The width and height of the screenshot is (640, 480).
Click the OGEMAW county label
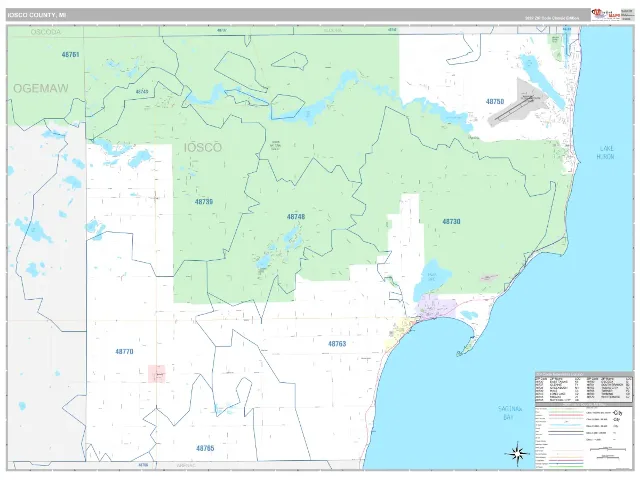point(41,88)
